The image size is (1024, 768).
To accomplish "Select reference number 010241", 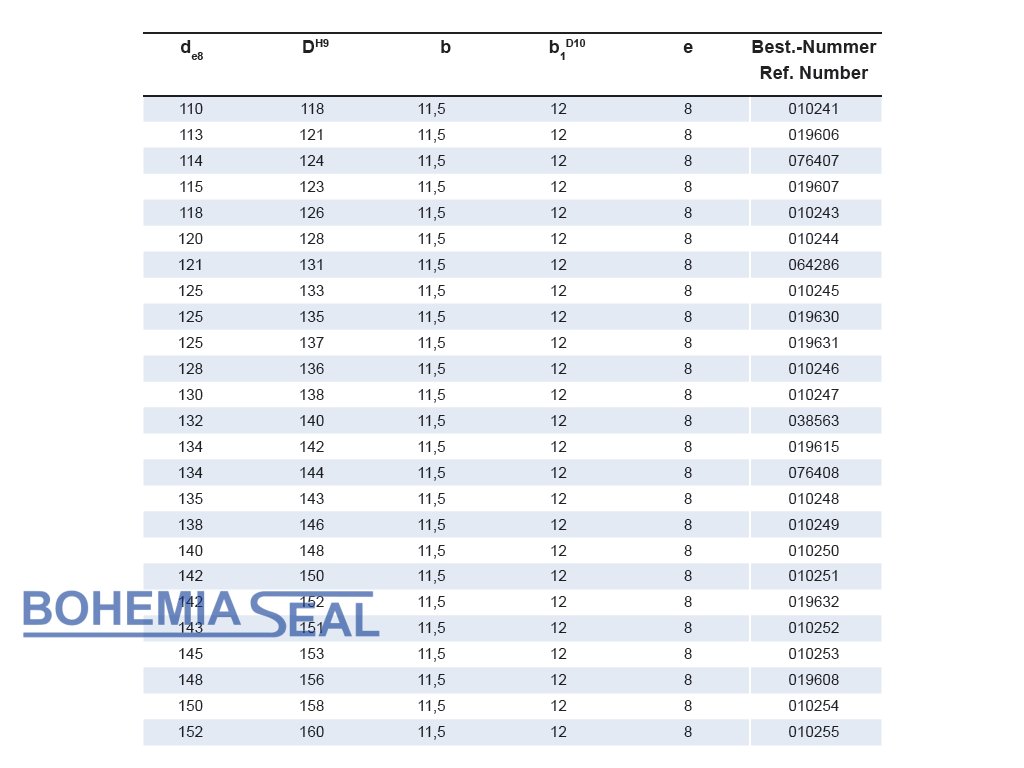I will (814, 109).
